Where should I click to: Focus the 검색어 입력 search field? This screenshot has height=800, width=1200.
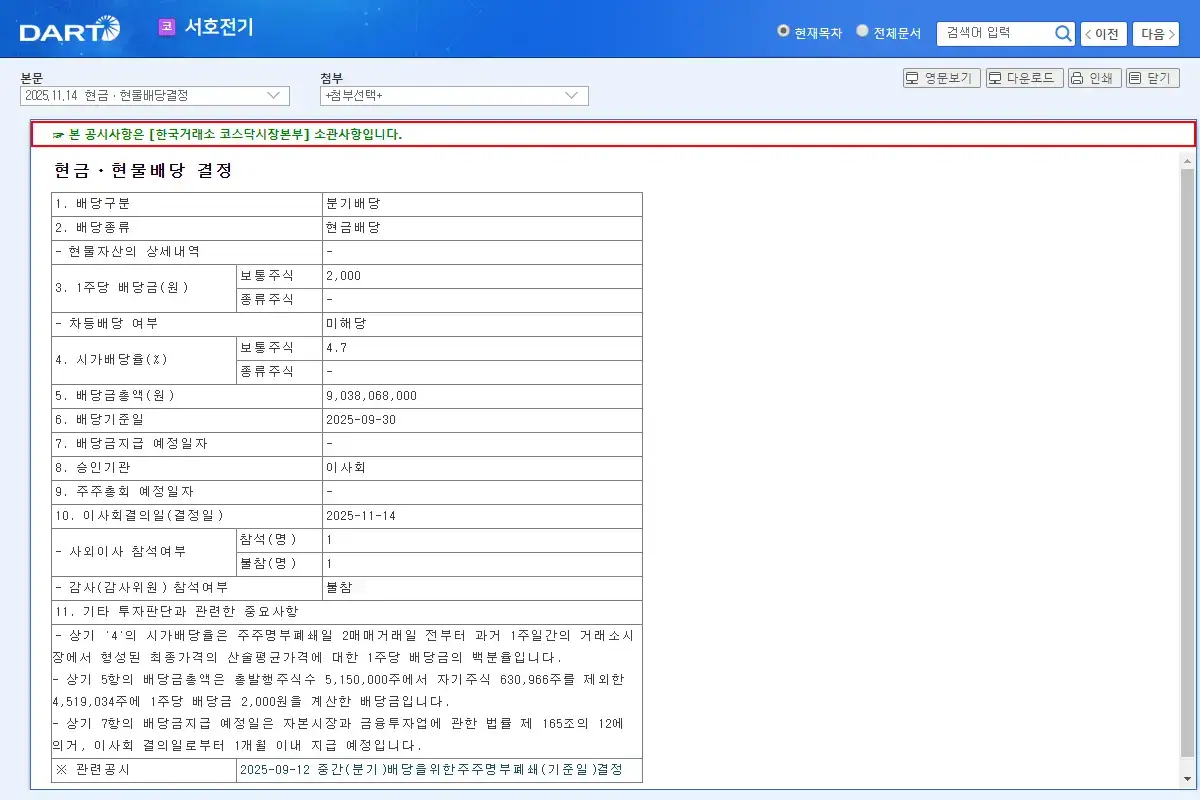[996, 33]
